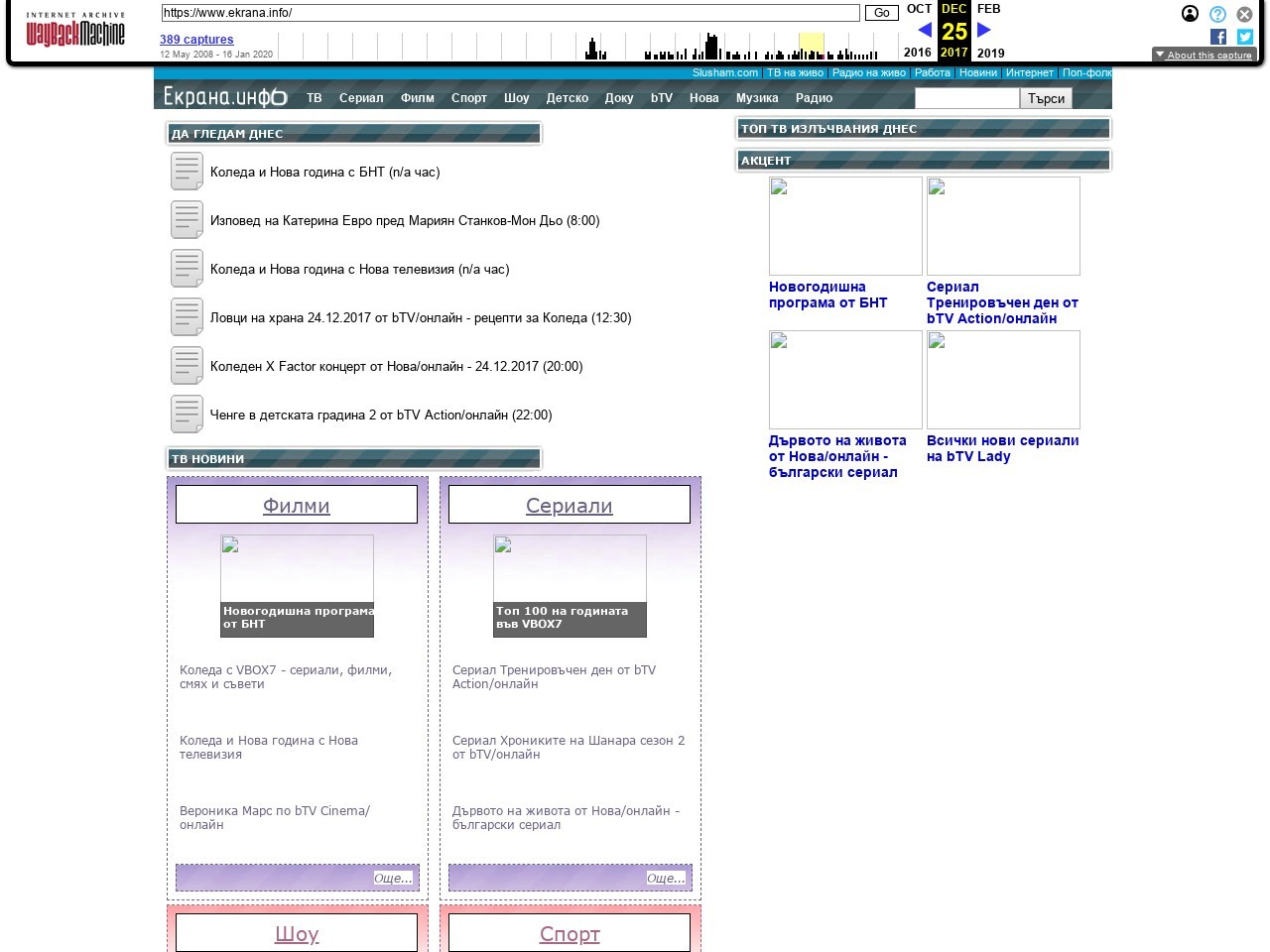The image size is (1270, 952).
Task: Click the Wayback URL address field
Action: click(510, 13)
